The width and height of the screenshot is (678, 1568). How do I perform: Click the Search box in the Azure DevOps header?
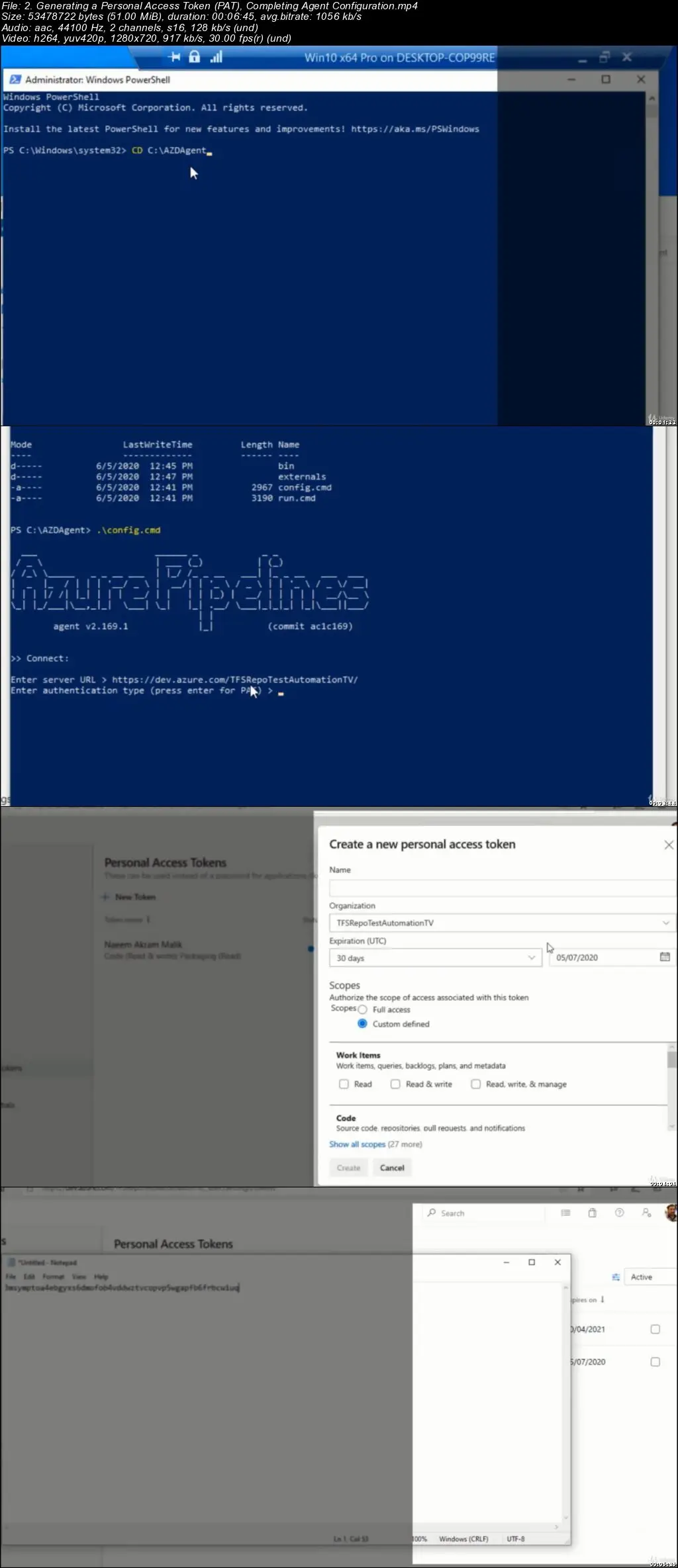coord(483,1213)
